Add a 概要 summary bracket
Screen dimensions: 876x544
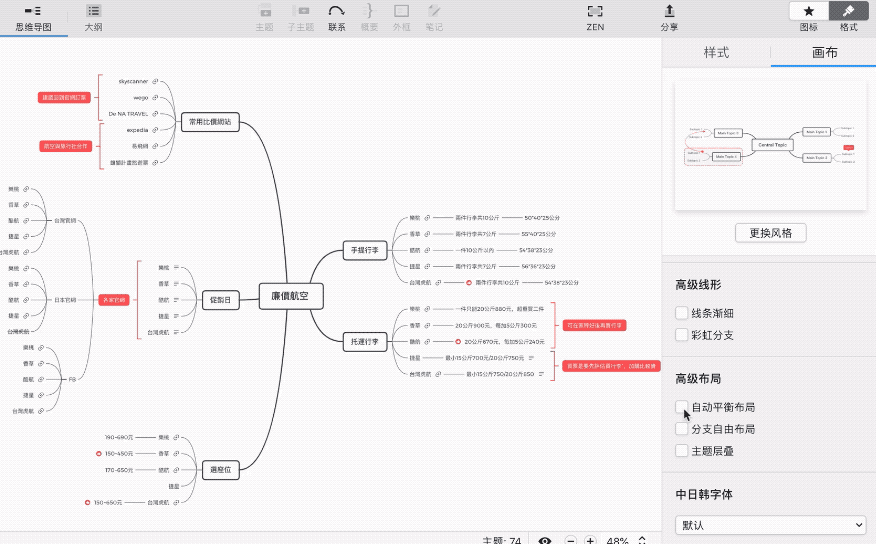click(x=369, y=17)
